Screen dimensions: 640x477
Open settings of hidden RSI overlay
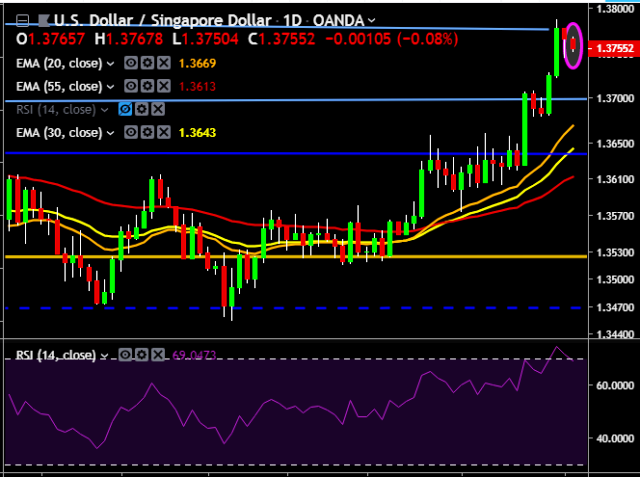142,109
